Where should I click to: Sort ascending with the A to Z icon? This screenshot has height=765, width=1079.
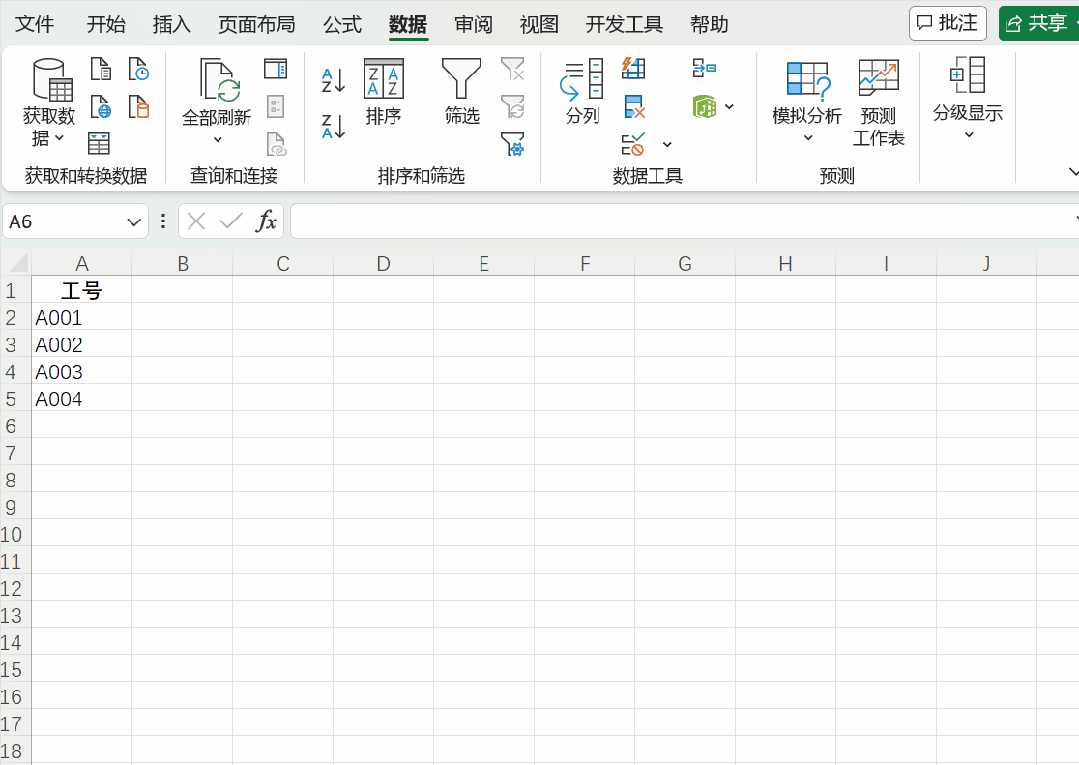[x=334, y=81]
